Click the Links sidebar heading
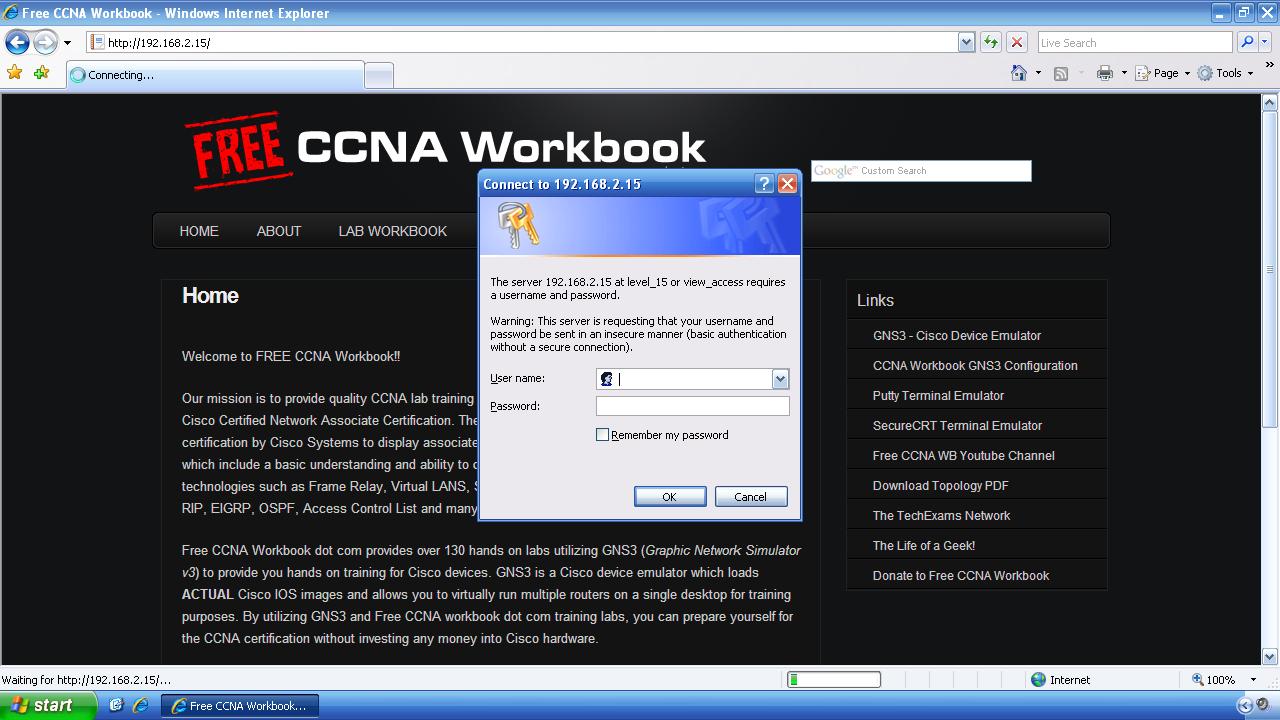Screen dimensions: 1280x720 tap(875, 300)
